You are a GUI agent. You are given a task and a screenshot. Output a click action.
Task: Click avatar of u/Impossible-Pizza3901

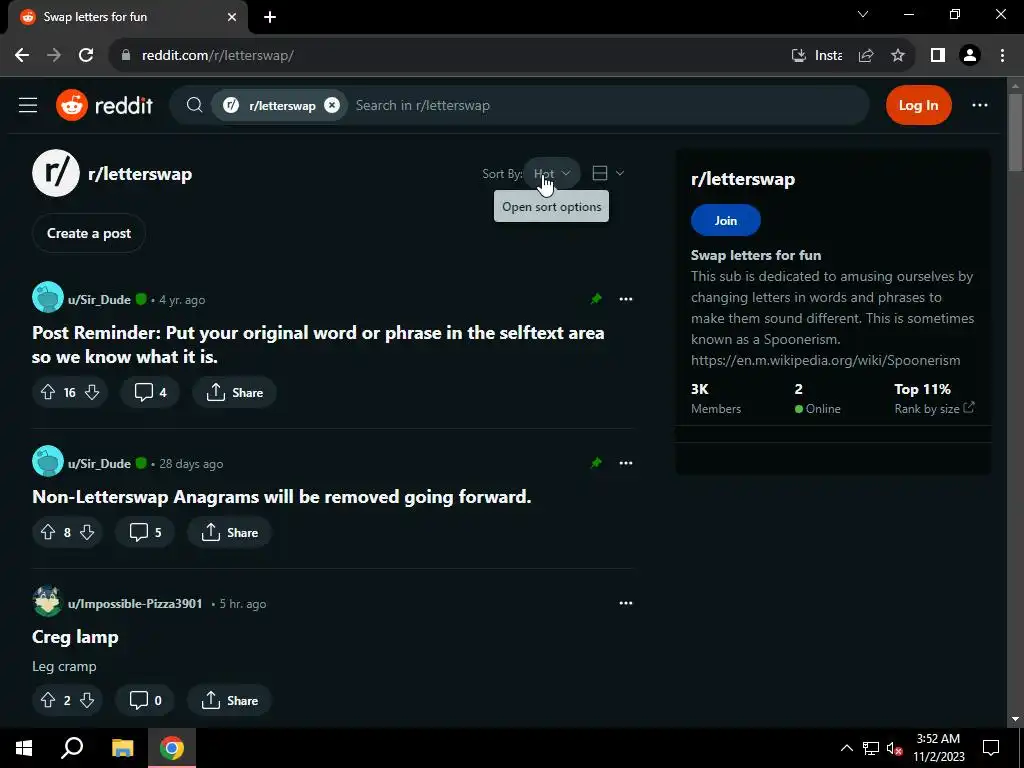pyautogui.click(x=48, y=601)
